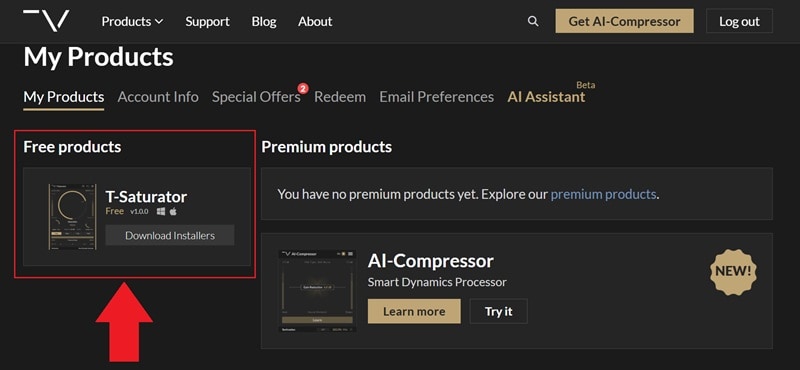Open the AI Assistant beta tab
The image size is (800, 370).
(546, 97)
